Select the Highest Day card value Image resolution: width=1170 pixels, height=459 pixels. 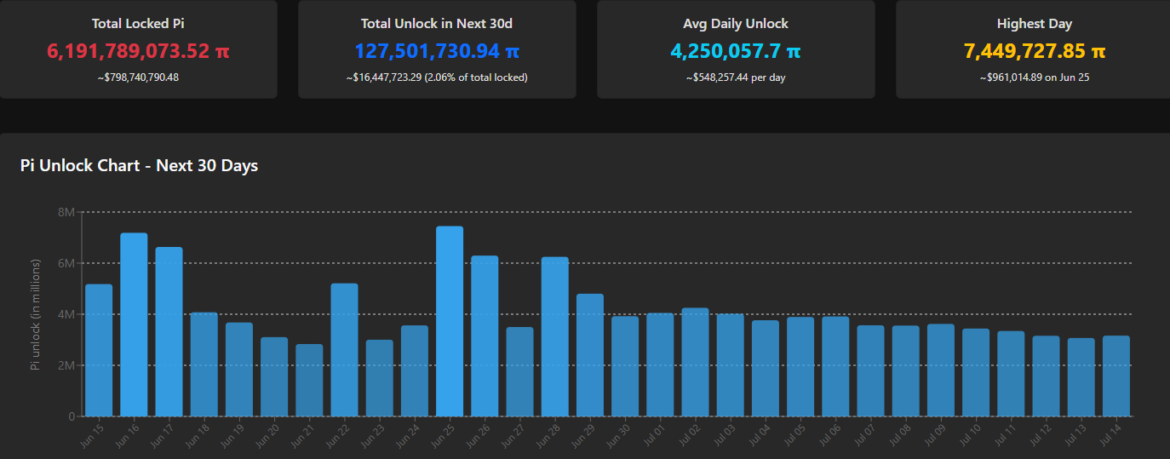point(1034,51)
